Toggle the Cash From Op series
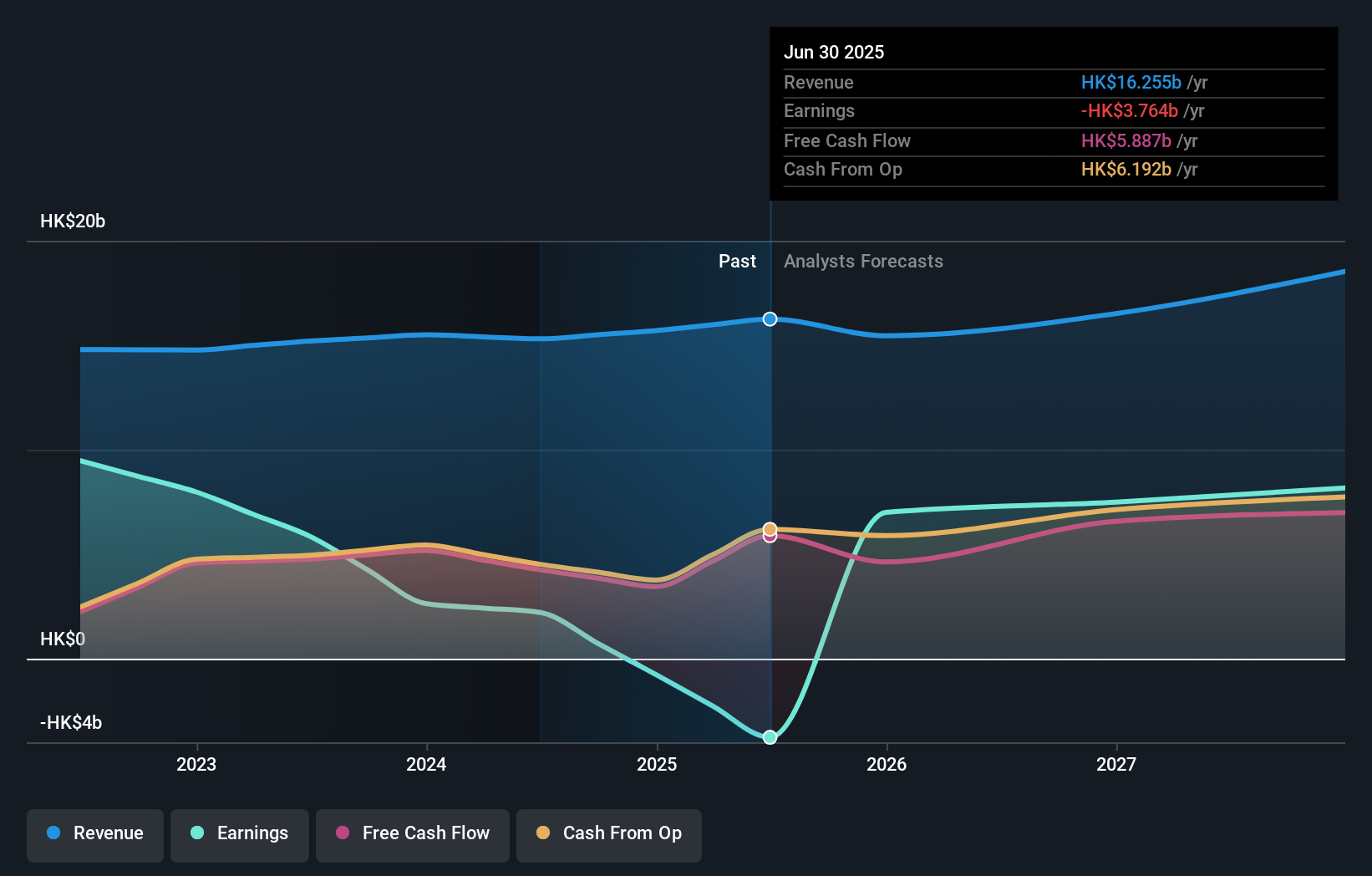 coord(608,835)
